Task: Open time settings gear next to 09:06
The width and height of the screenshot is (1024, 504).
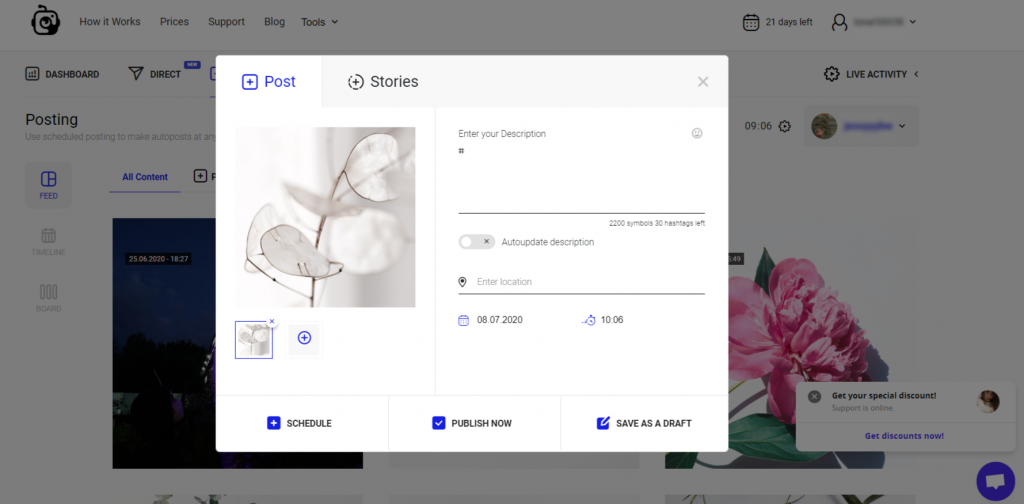Action: (785, 126)
